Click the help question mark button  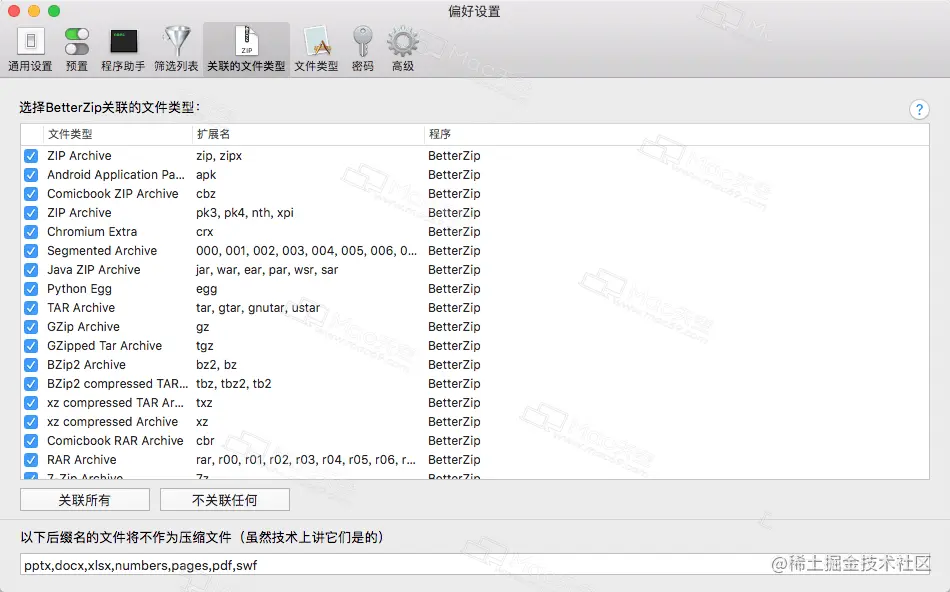(x=919, y=109)
